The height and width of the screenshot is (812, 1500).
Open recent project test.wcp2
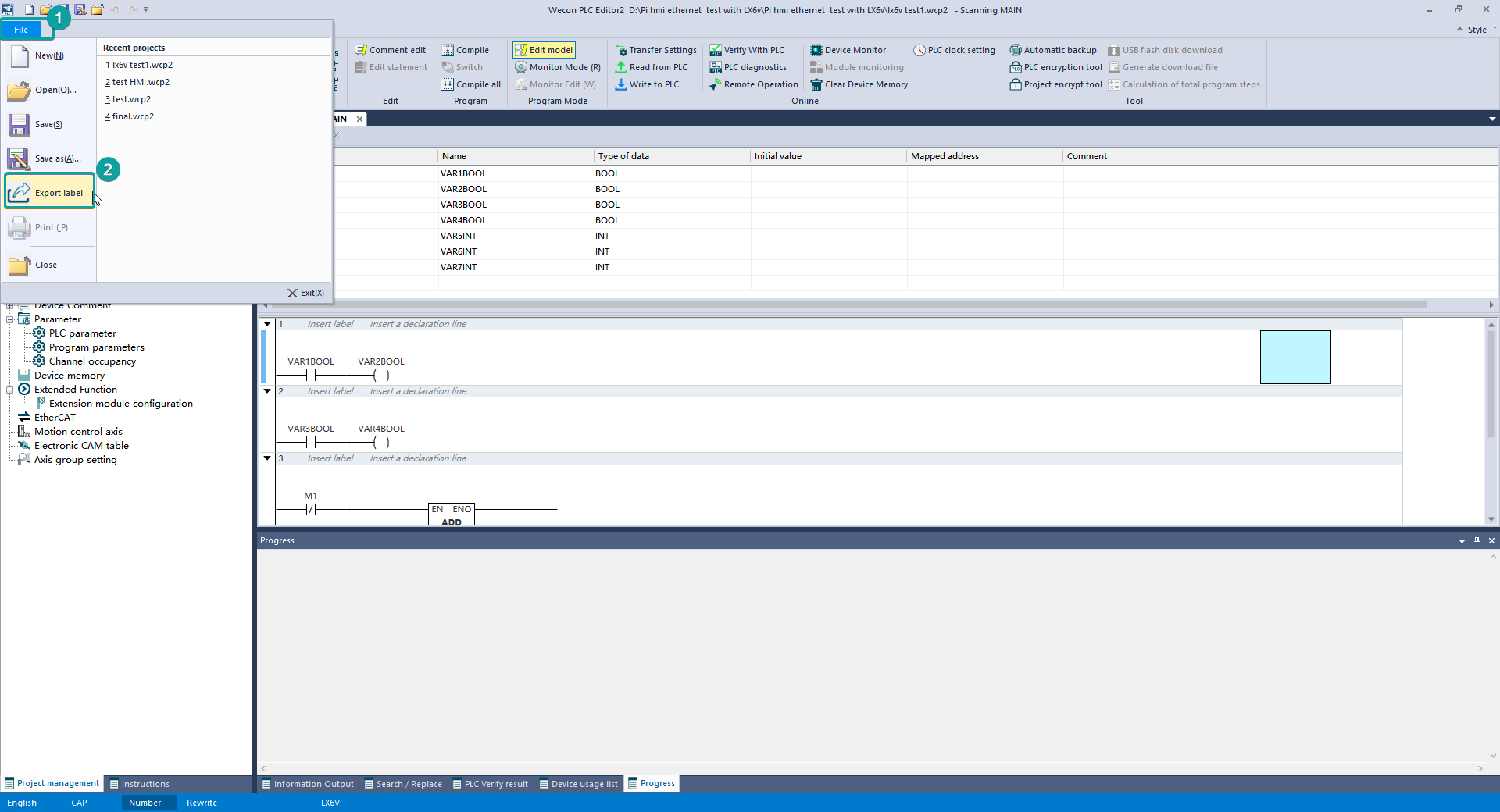point(128,99)
